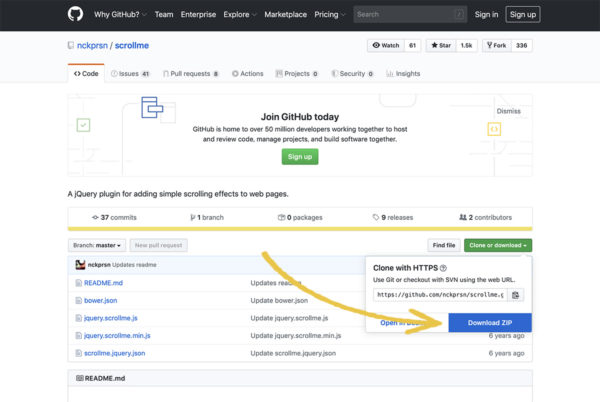This screenshot has width=600, height=402.
Task: Collapse the Clone or download dropdown
Action: pyautogui.click(x=497, y=245)
